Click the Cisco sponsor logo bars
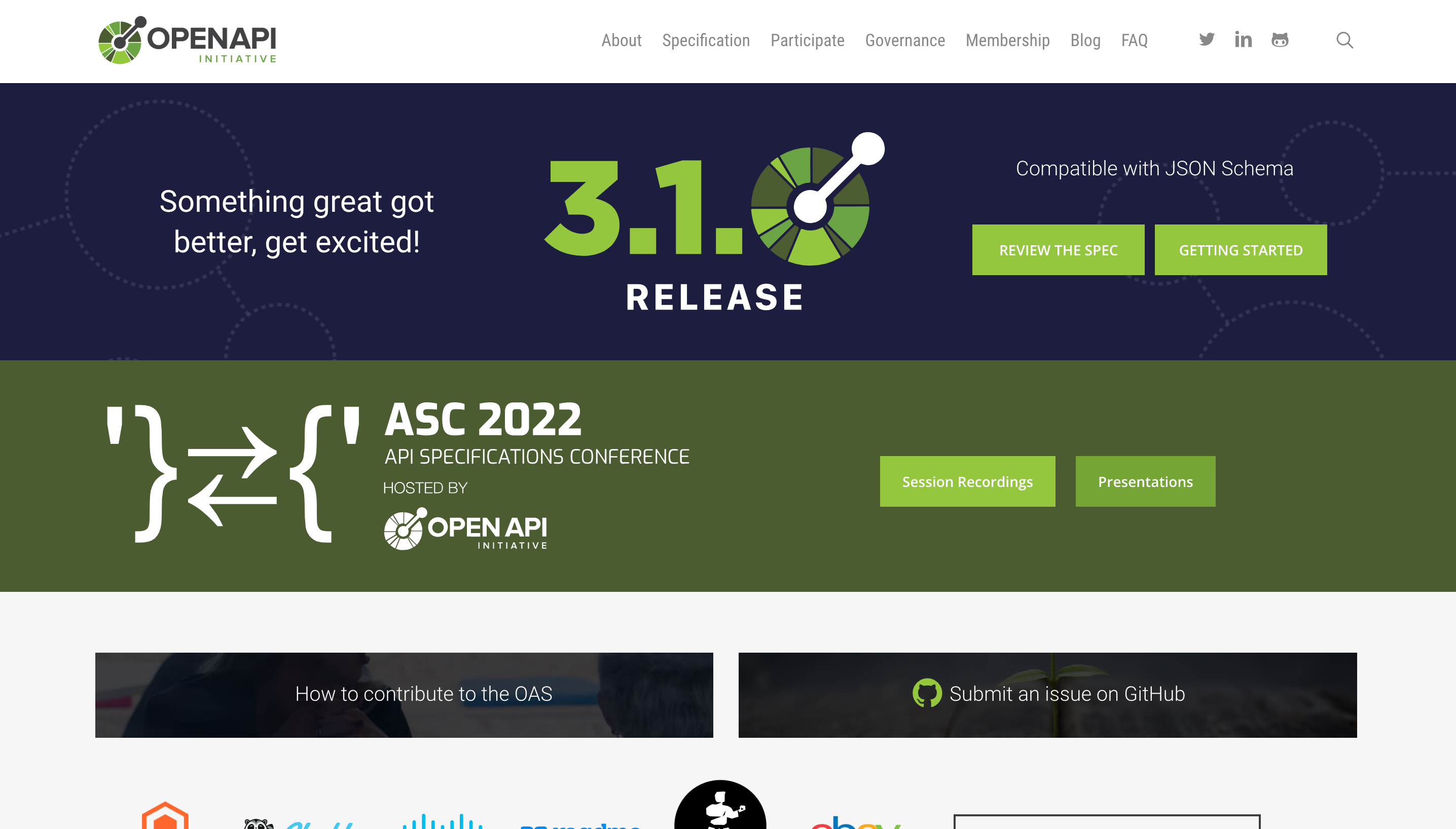1456x829 pixels. tap(442, 821)
